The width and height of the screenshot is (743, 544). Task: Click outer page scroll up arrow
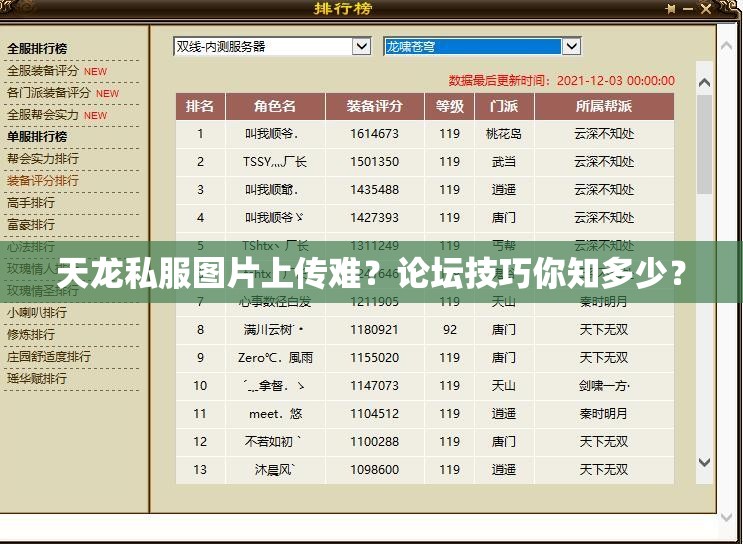point(726,46)
